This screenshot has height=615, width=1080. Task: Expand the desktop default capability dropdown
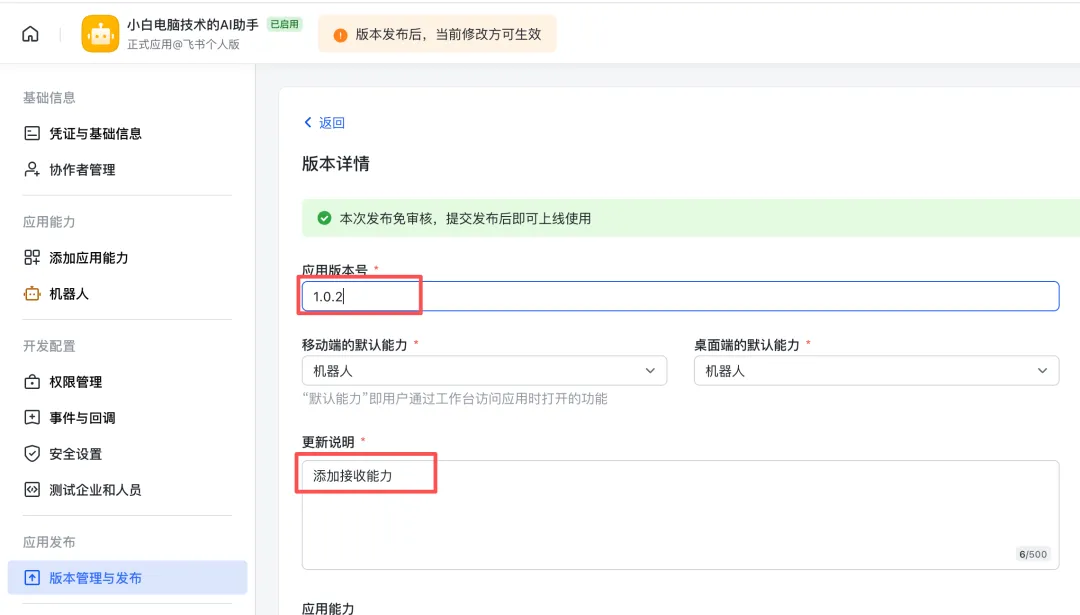click(876, 371)
